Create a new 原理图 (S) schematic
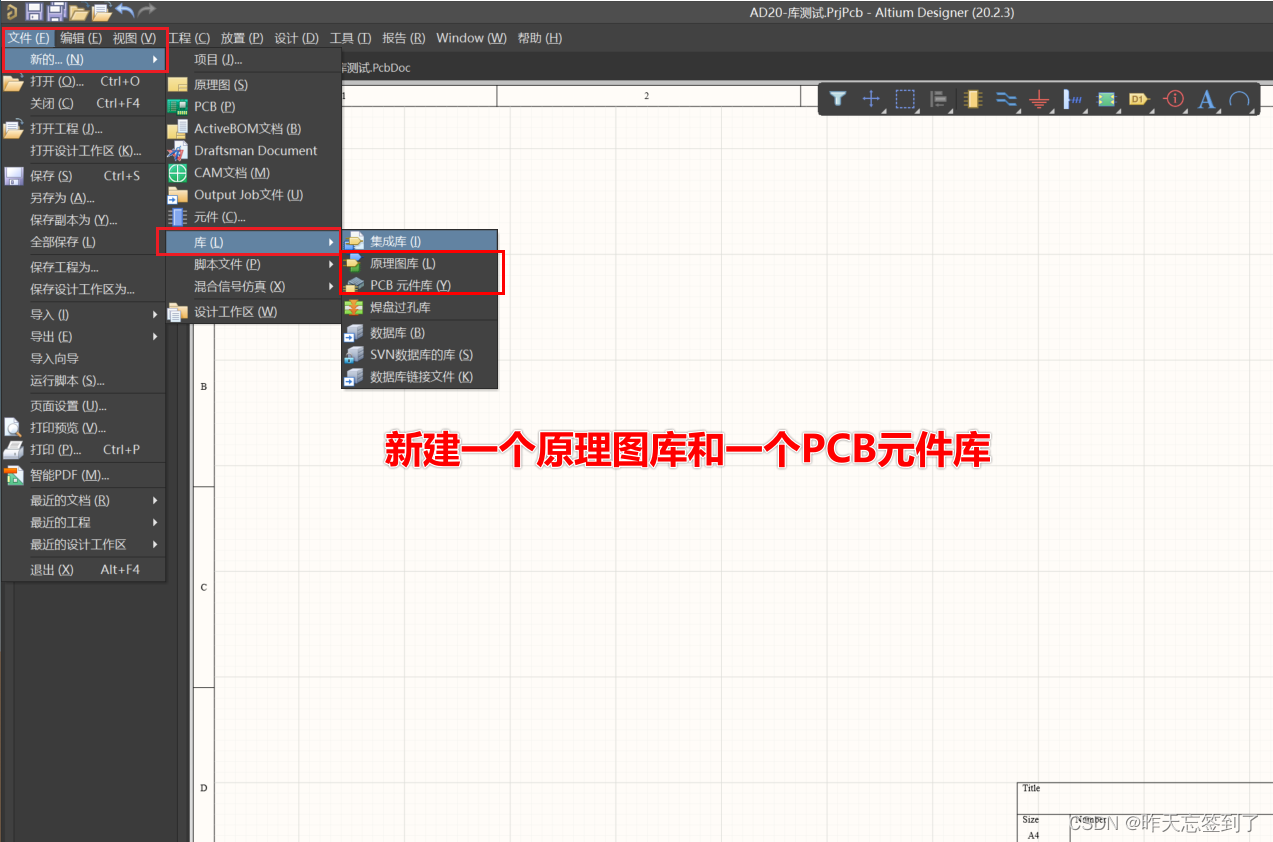Screen dimensions: 1273x842 (254, 85)
